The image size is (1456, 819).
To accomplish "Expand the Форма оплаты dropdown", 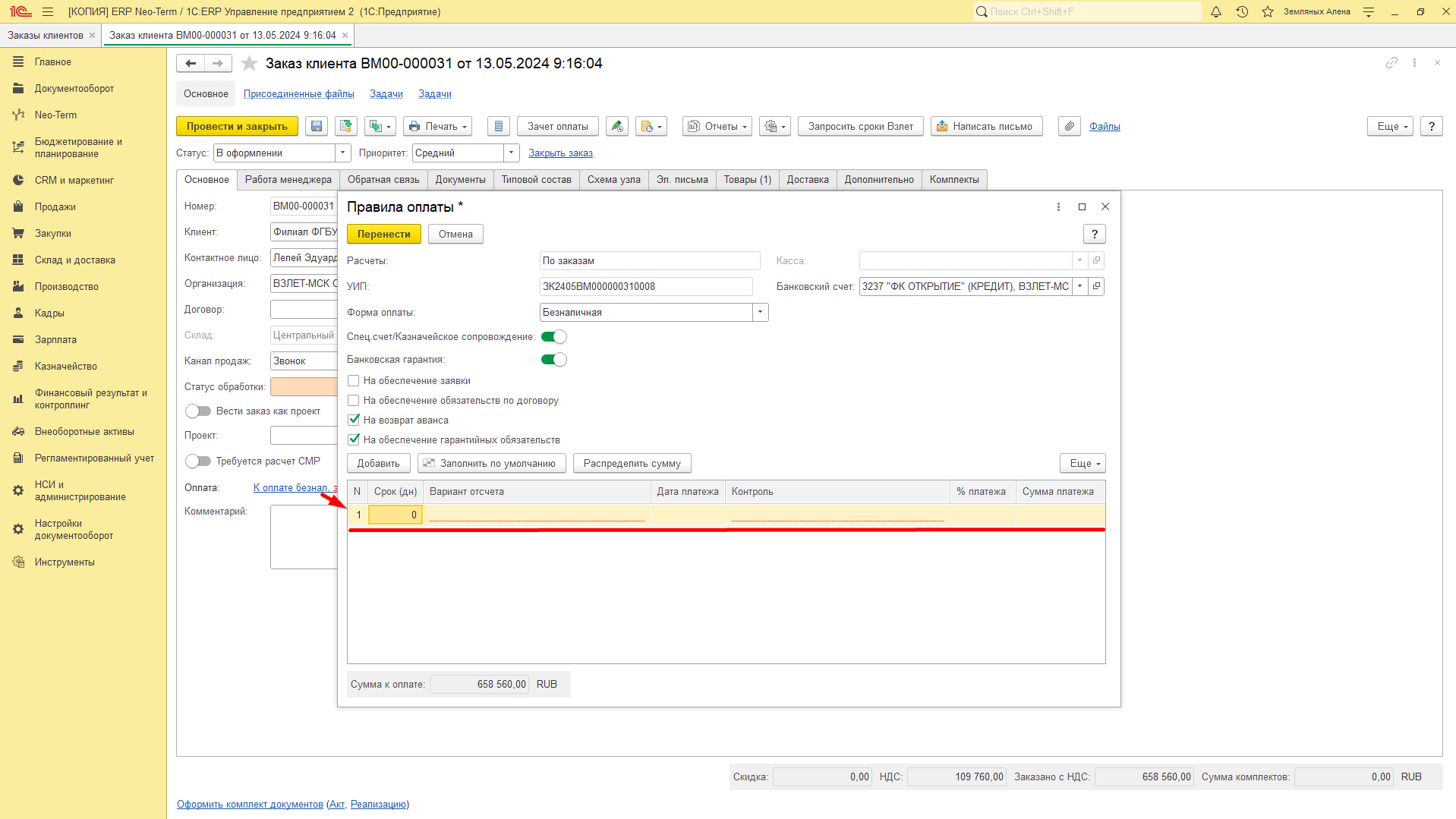I will (760, 313).
